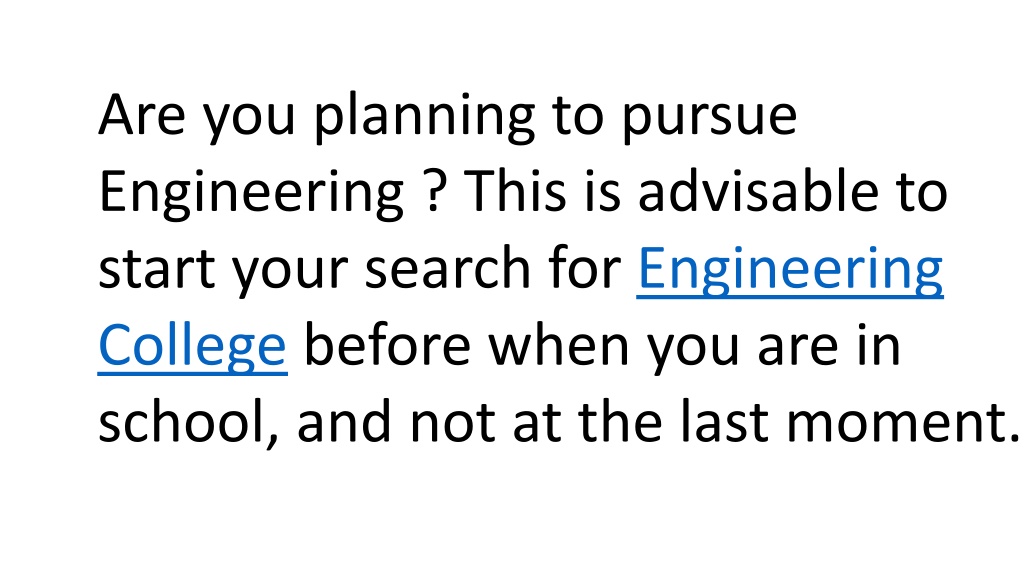
Task: Click the word 'Are' at paragraph start
Action: (142, 114)
